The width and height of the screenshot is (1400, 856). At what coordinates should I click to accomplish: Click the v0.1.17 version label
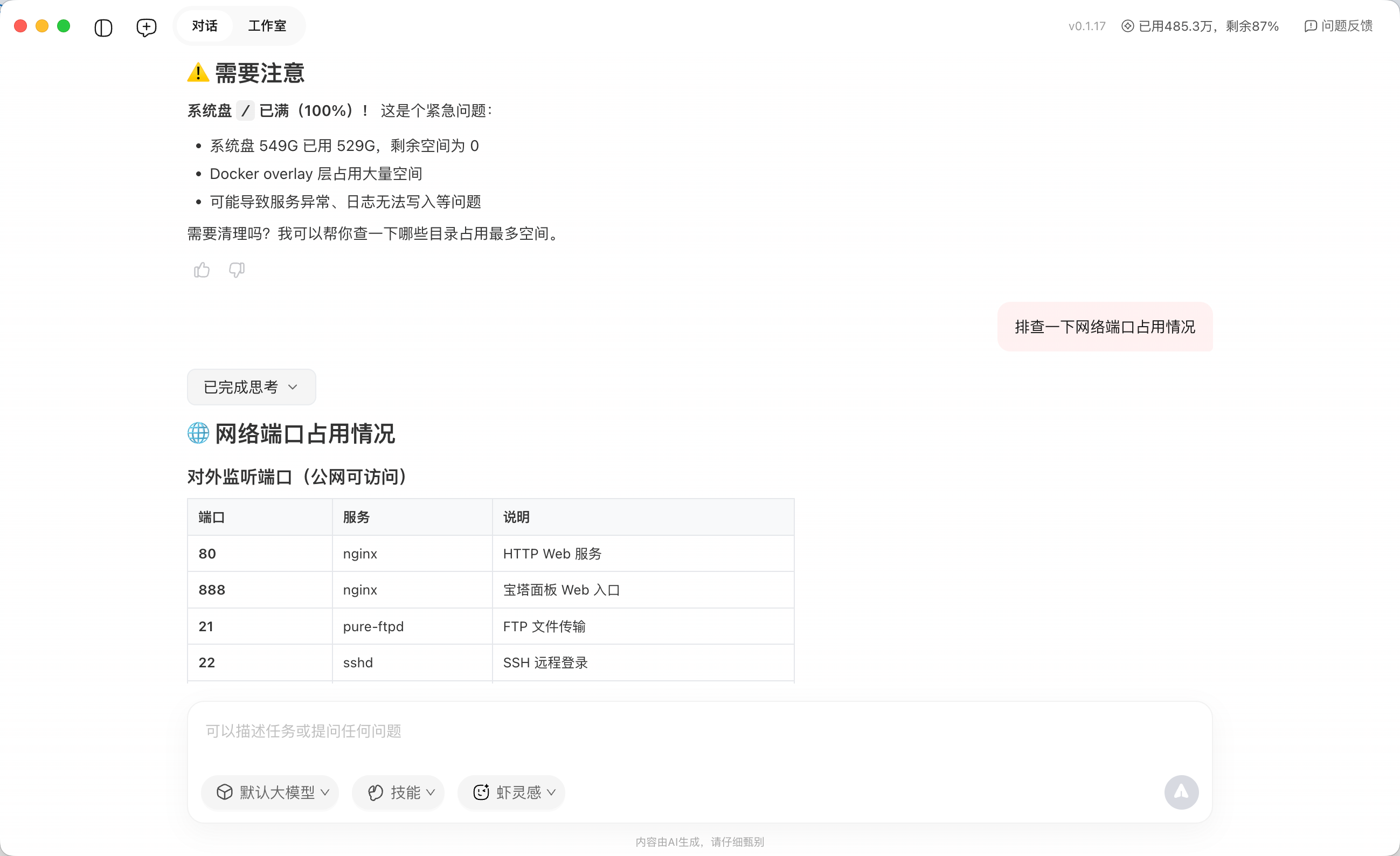click(1086, 26)
